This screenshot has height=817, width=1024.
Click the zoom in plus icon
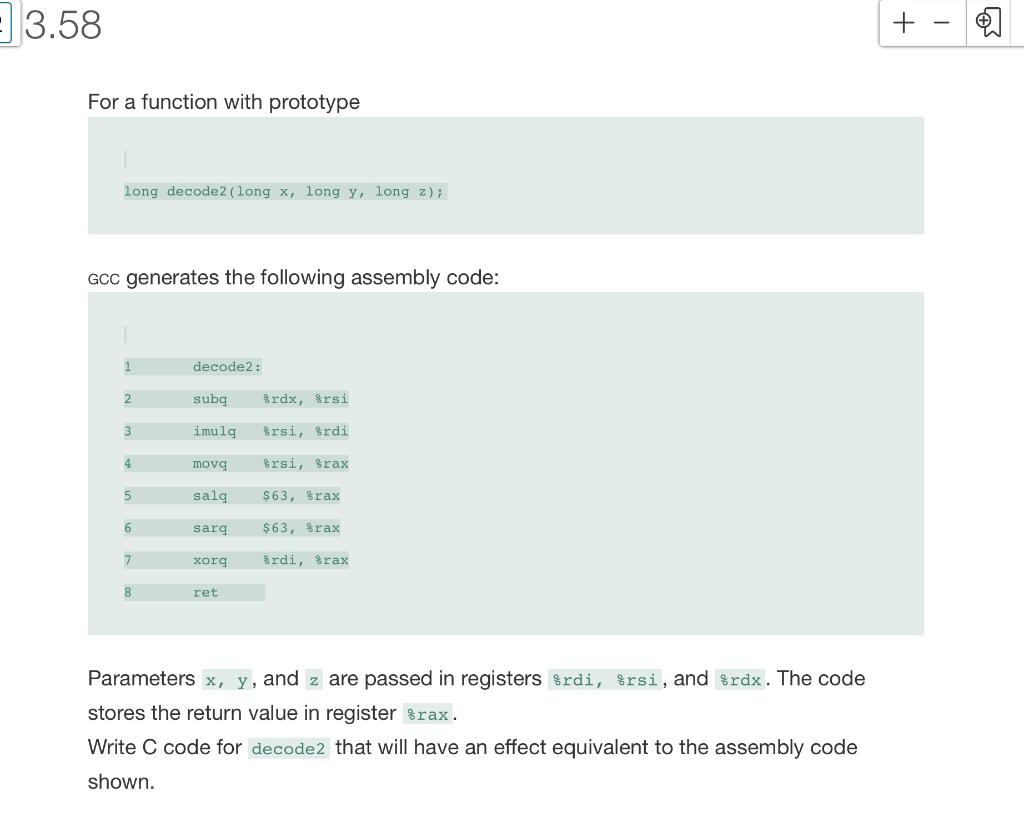coord(903,22)
